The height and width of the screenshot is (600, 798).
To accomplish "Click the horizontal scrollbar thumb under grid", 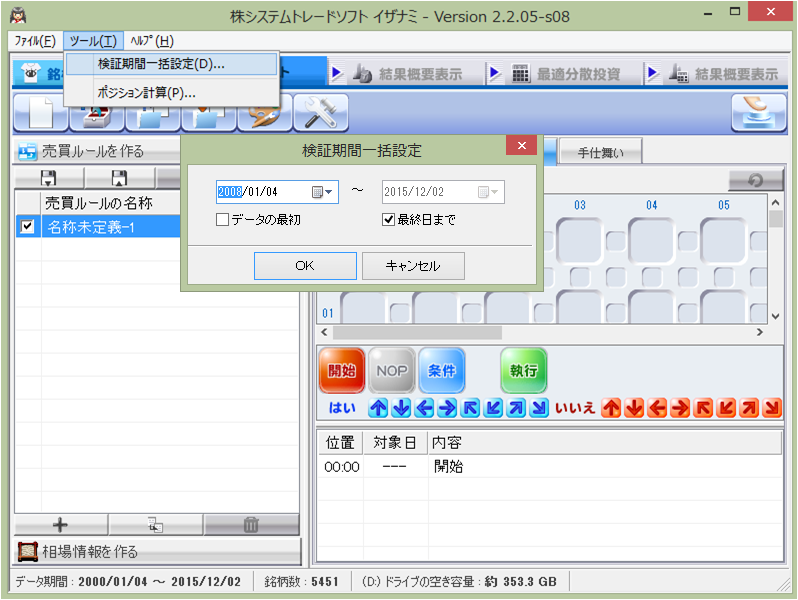I will pyautogui.click(x=417, y=332).
